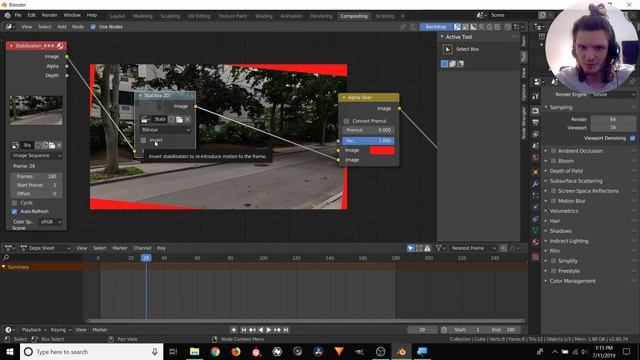
Task: Select Alpha backdrop channel icon
Action: pos(473,27)
